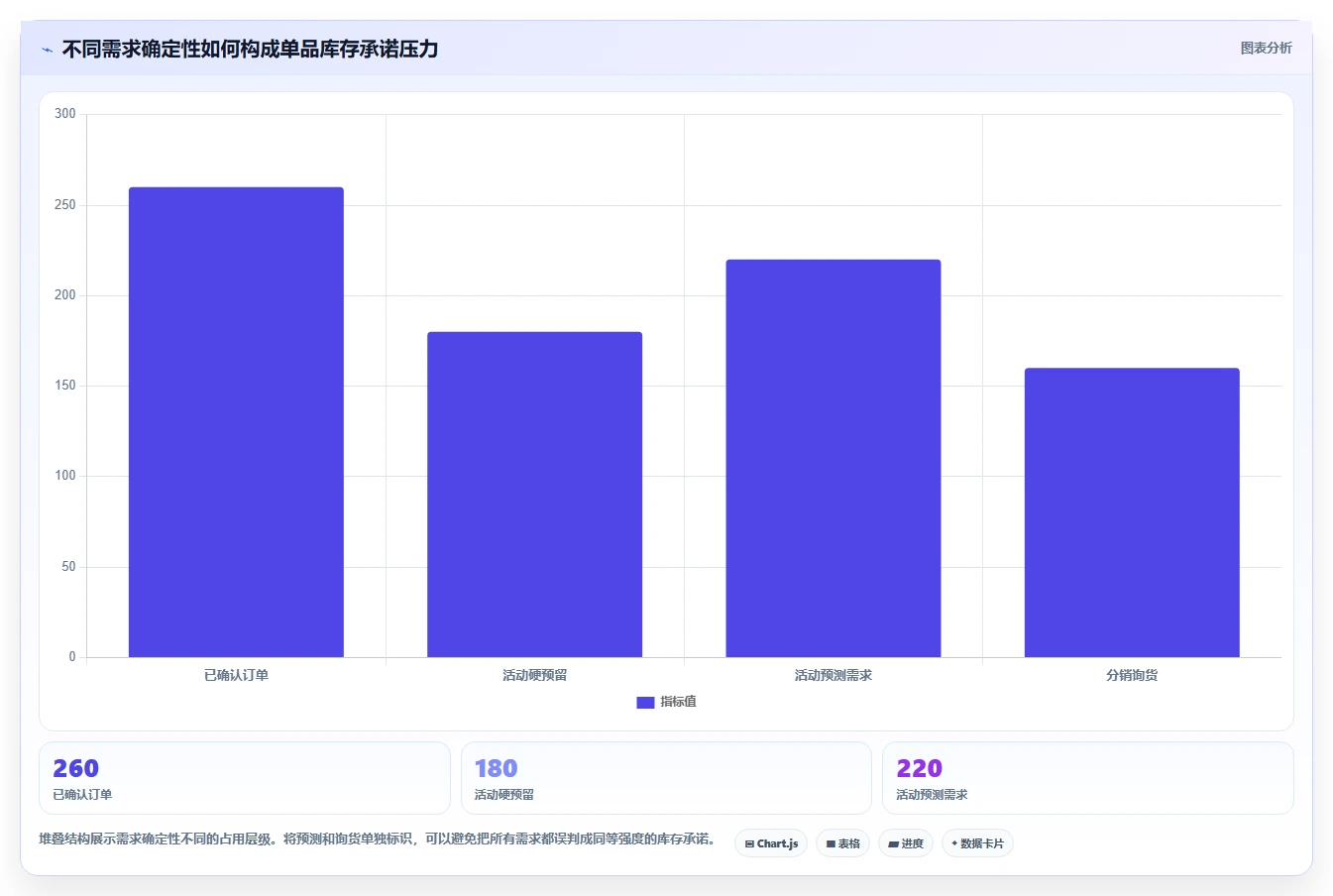Open the 180 活动硬预留 data card

click(666, 778)
